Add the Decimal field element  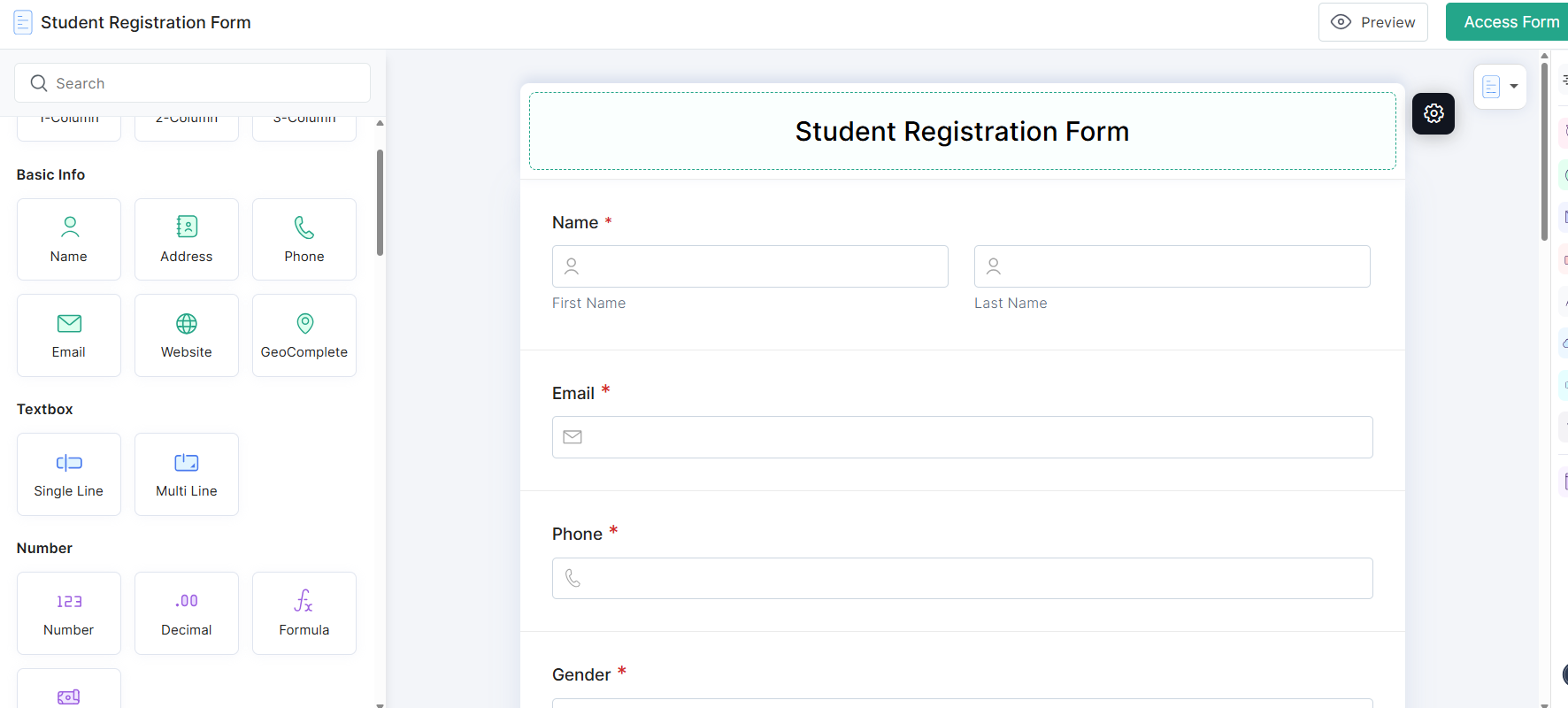click(187, 613)
